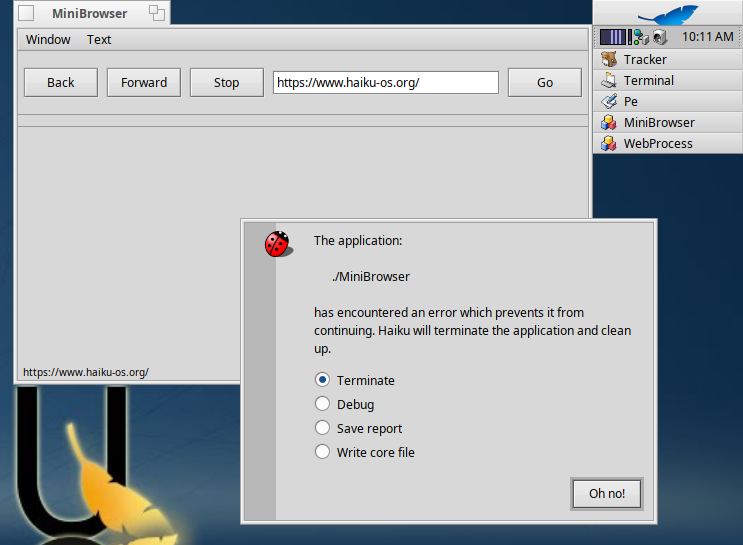The height and width of the screenshot is (545, 743).
Task: Click the WebProcess icon in Deskbar
Action: coord(609,144)
